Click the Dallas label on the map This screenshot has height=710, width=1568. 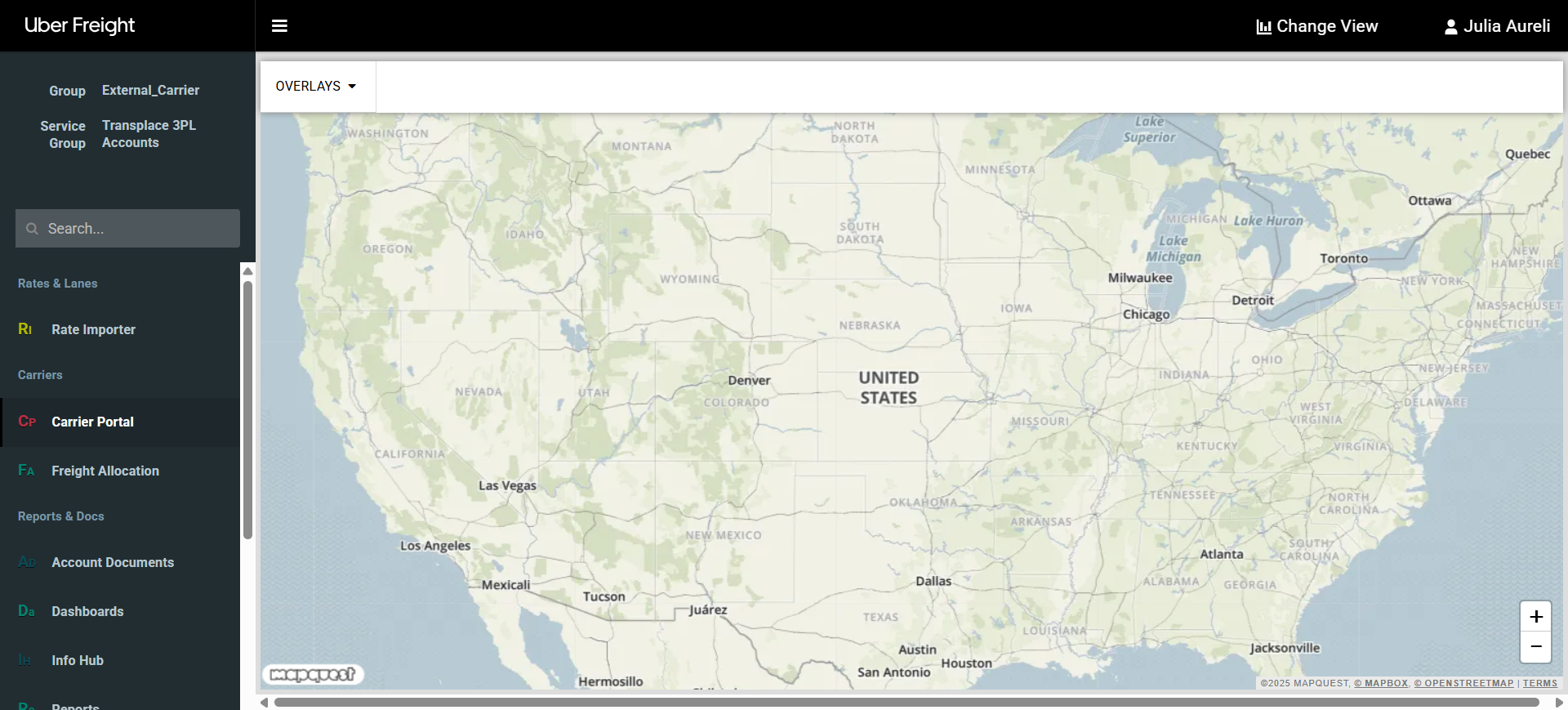pyautogui.click(x=933, y=581)
